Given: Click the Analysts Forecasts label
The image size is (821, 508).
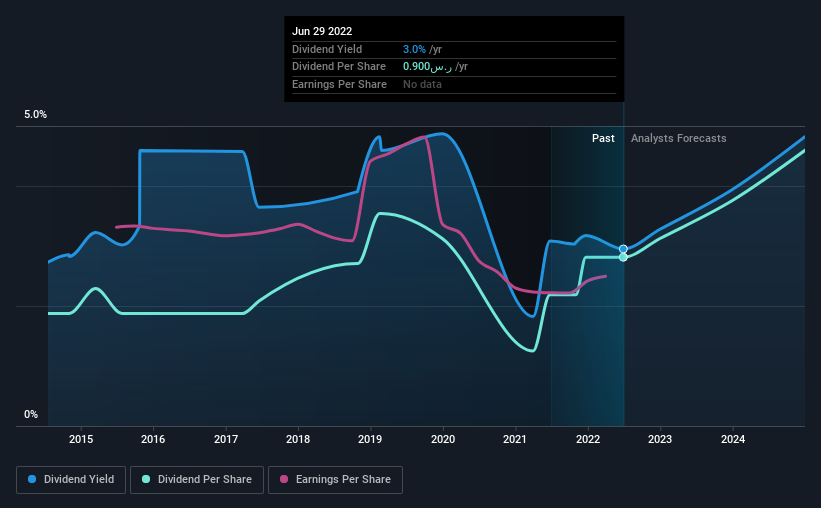Looking at the screenshot, I should click(679, 138).
